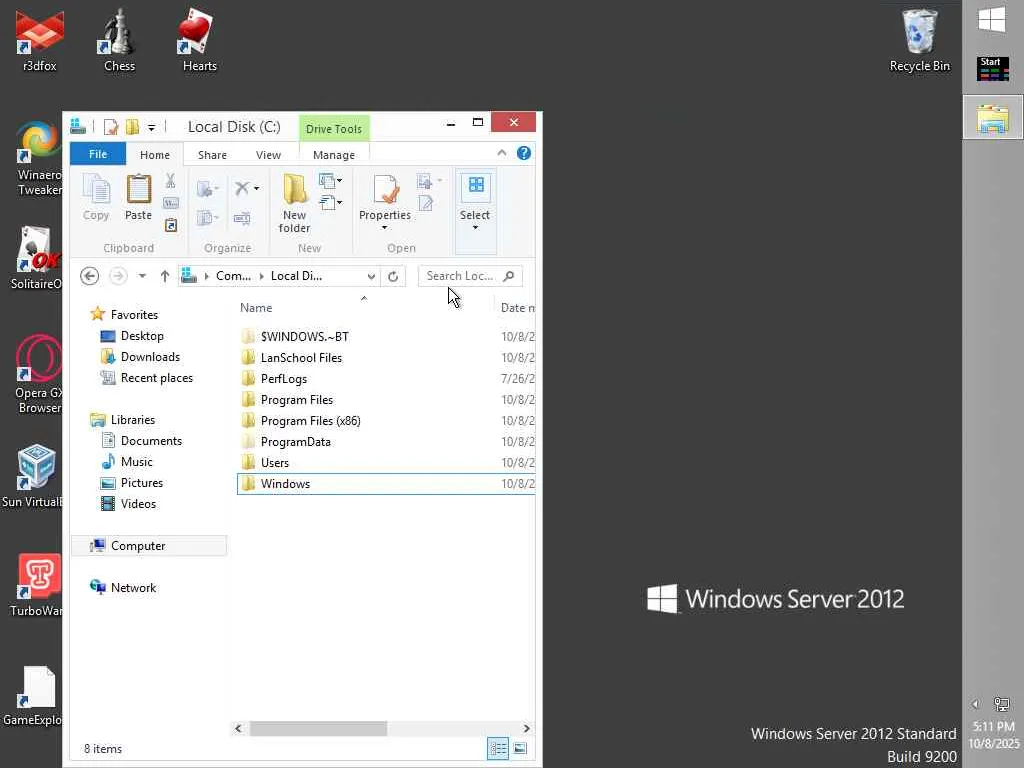Switch to the Manage ribbon tab
Viewport: 1024px width, 768px height.
tap(334, 155)
